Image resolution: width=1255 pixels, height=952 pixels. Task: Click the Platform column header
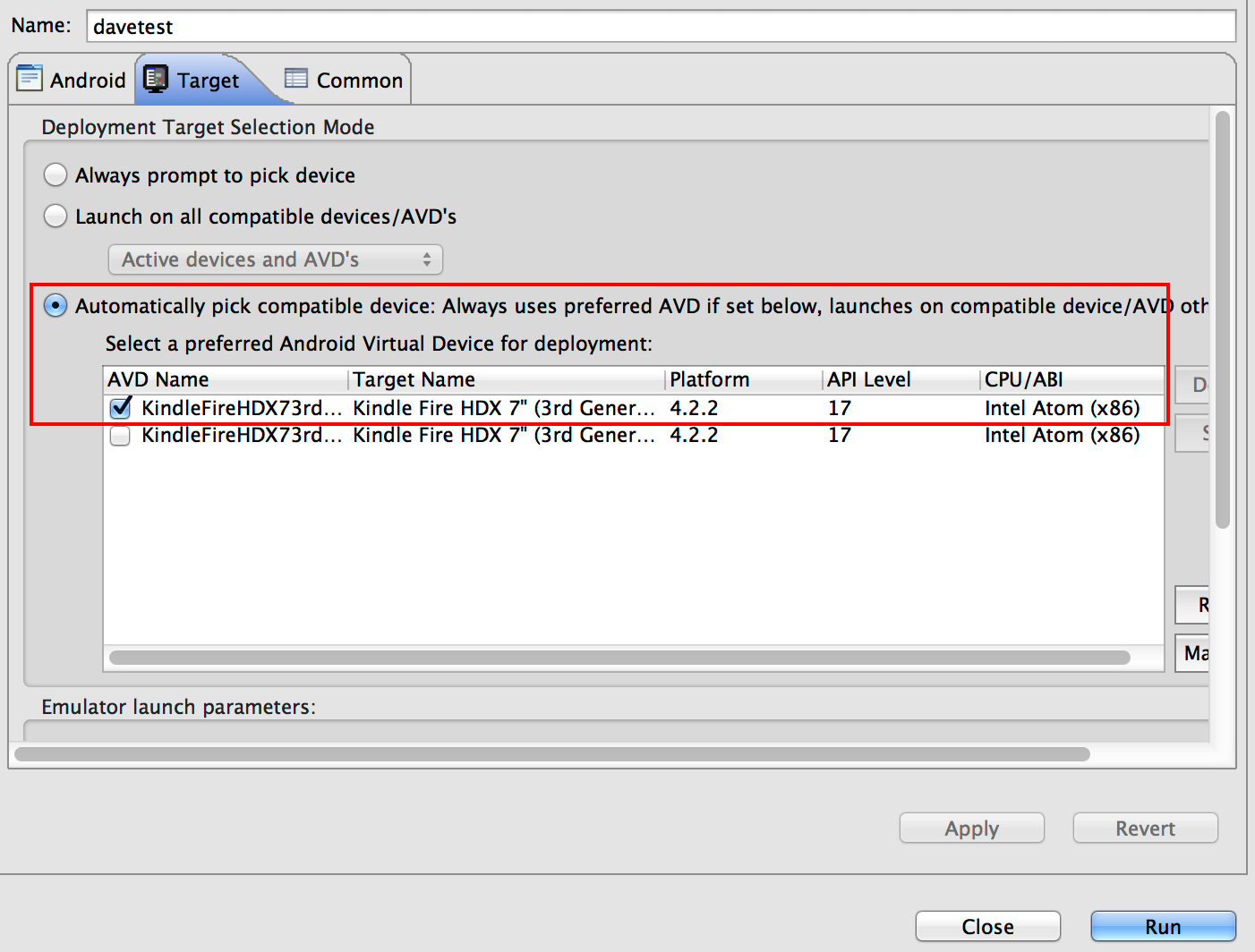click(x=745, y=379)
